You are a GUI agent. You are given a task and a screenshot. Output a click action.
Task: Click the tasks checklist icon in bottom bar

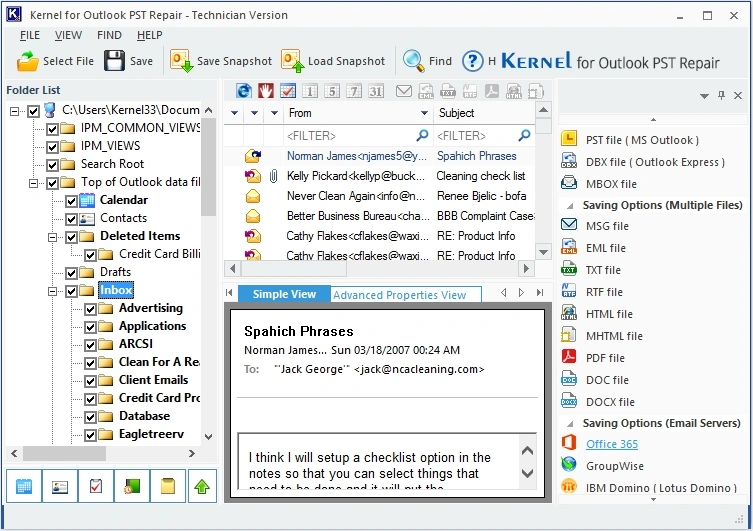pyautogui.click(x=96, y=486)
